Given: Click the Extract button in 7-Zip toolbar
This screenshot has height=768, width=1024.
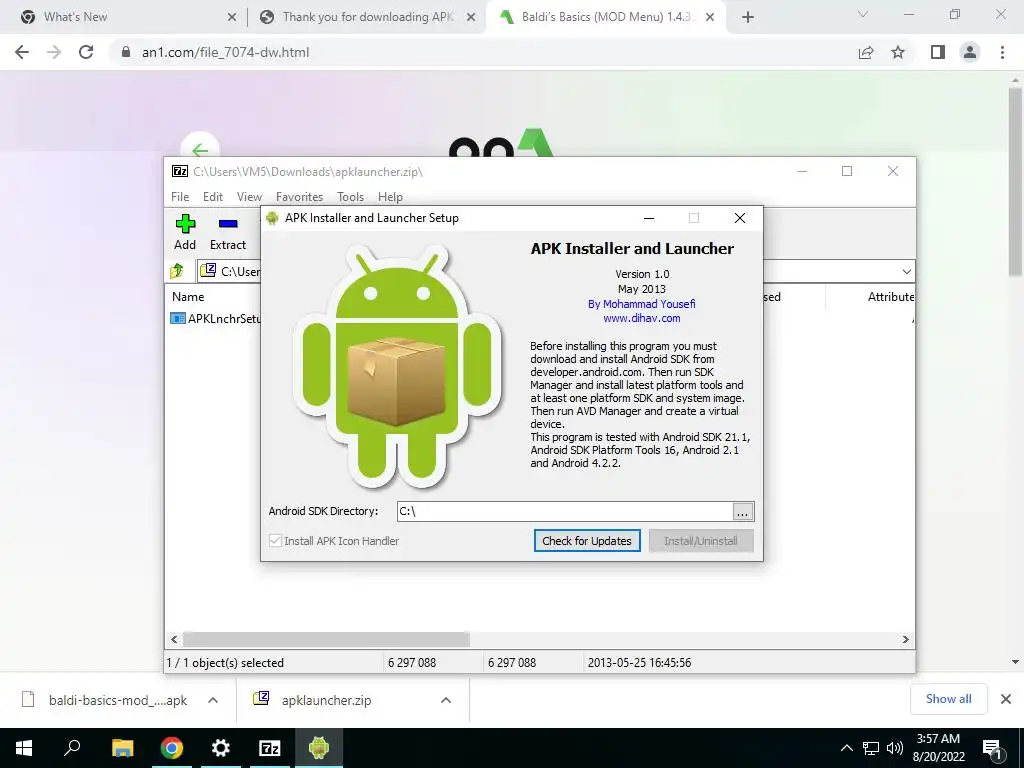Looking at the screenshot, I should pos(227,232).
